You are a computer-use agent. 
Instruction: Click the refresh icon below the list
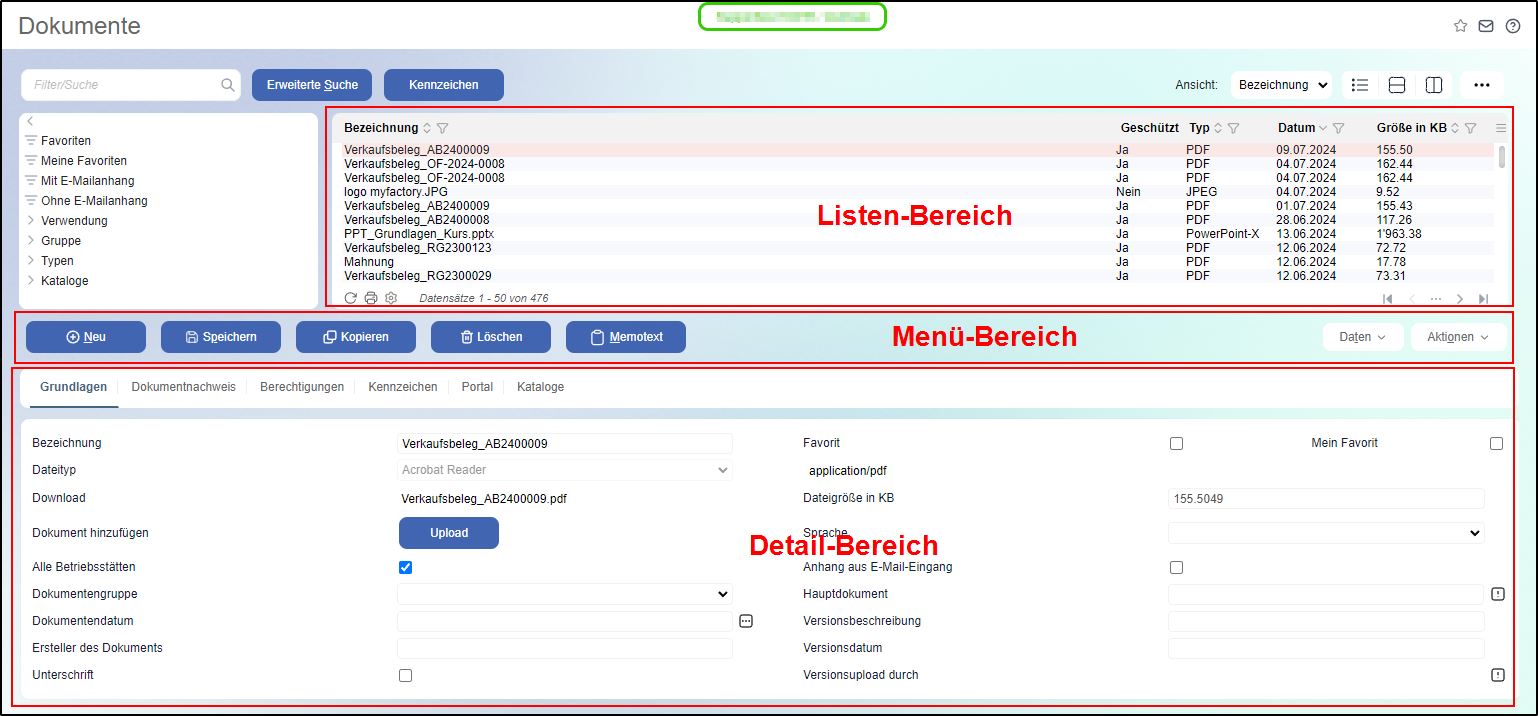(x=350, y=298)
